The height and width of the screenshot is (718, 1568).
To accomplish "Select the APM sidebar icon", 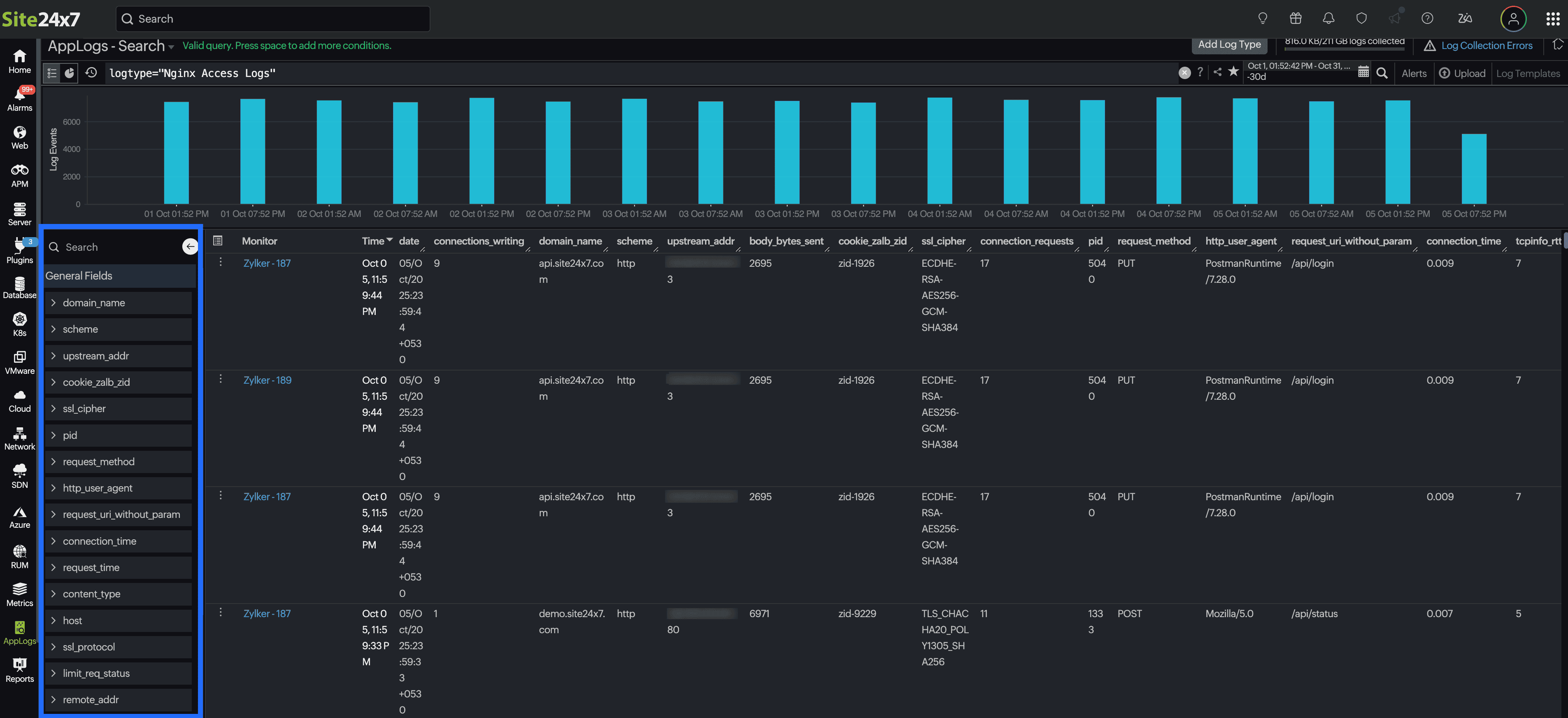I will (x=19, y=175).
